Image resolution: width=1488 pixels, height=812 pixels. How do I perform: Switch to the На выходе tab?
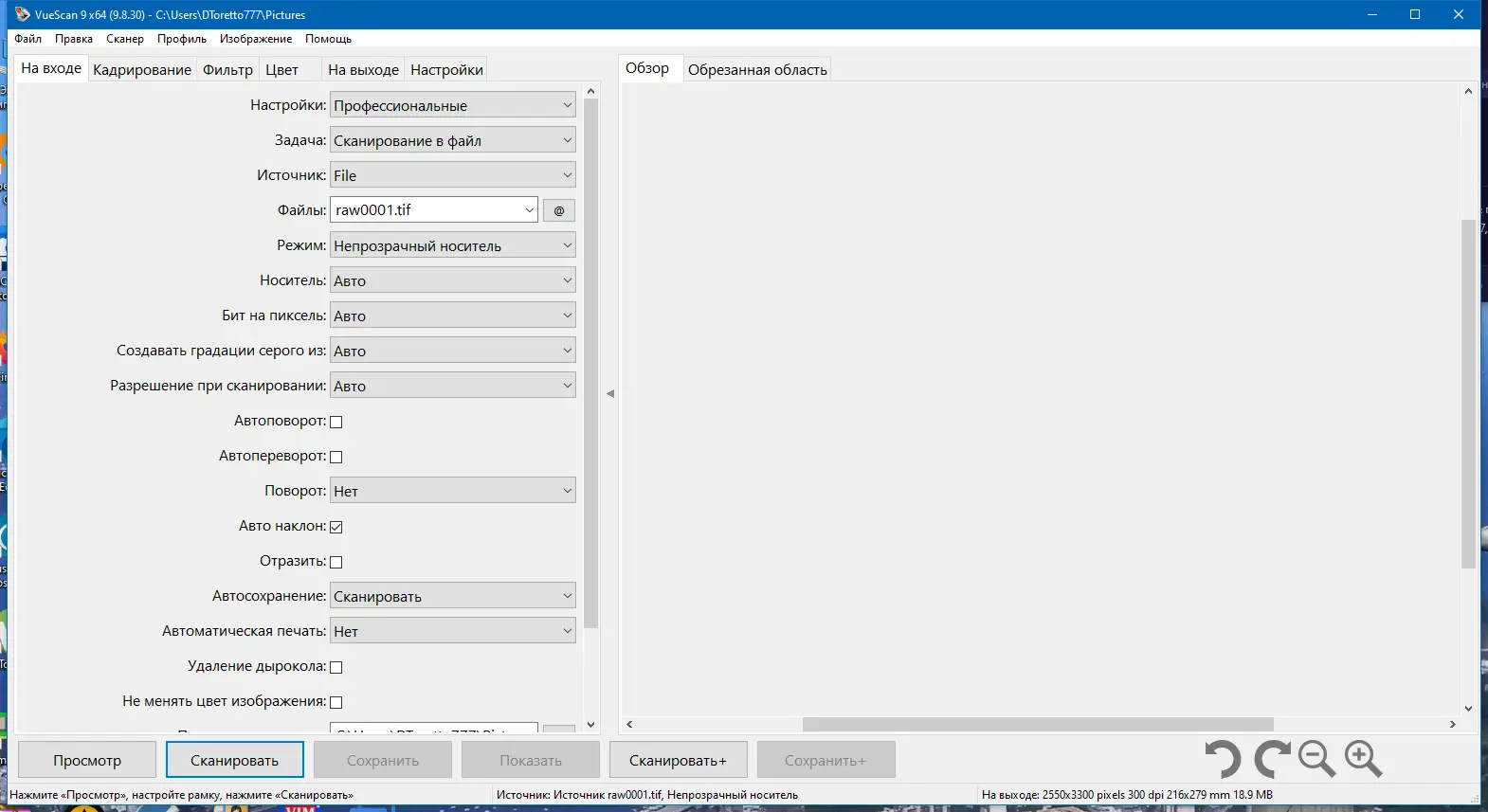[363, 69]
